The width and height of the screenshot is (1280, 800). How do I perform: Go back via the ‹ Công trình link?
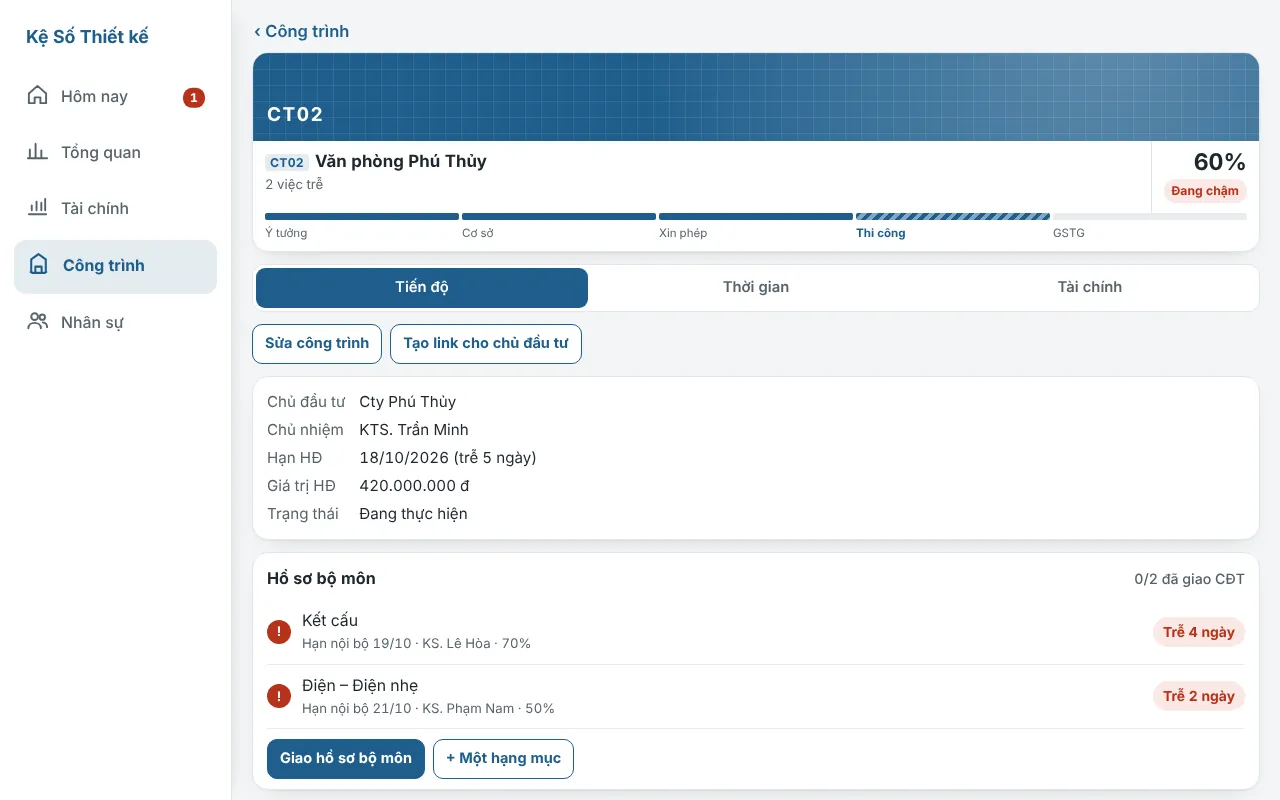click(302, 31)
